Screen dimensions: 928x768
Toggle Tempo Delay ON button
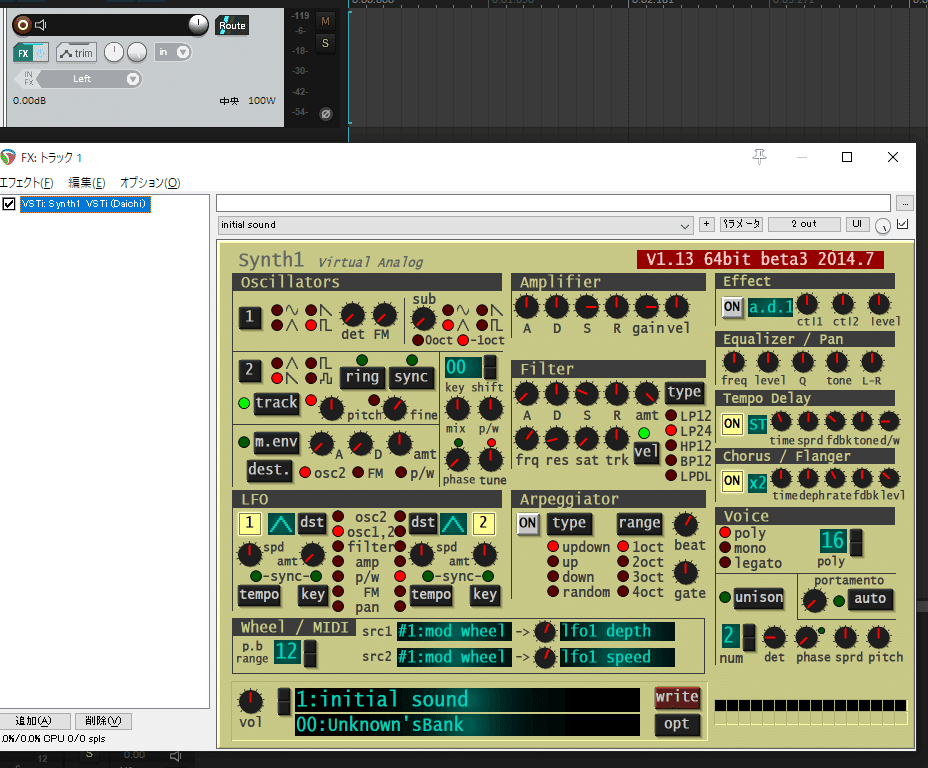(x=732, y=424)
